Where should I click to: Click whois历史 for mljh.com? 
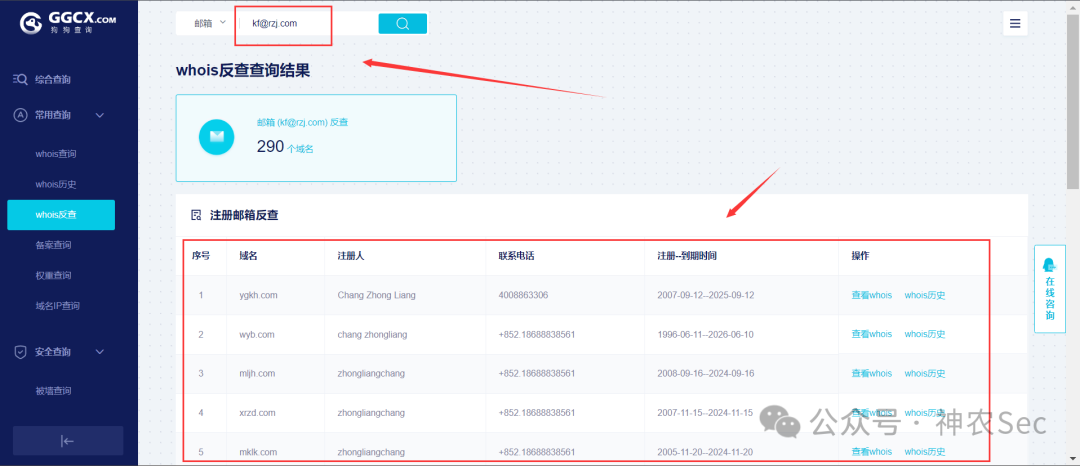click(924, 374)
